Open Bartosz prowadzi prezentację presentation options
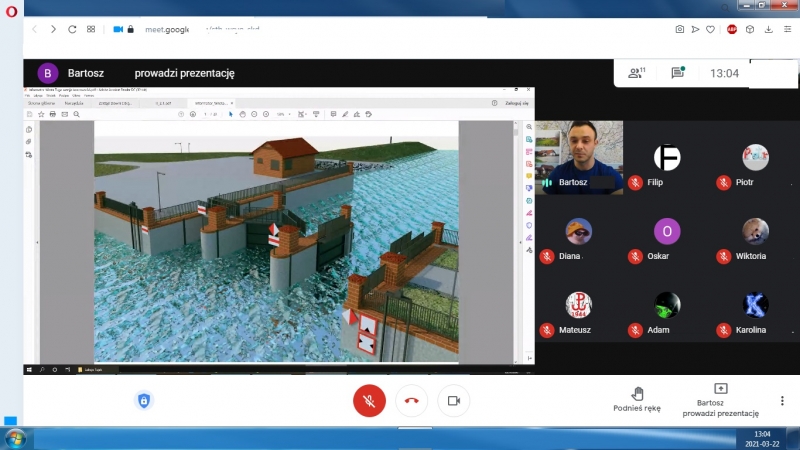This screenshot has width=800, height=450. pos(720,400)
